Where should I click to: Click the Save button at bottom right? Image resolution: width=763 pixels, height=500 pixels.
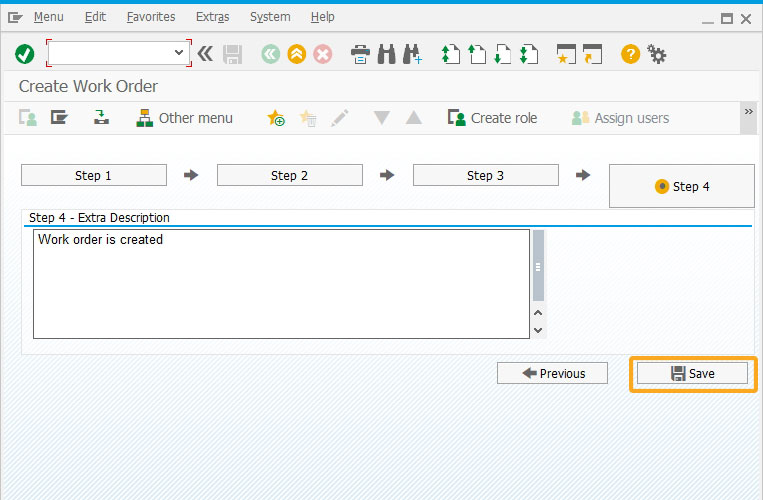[692, 373]
